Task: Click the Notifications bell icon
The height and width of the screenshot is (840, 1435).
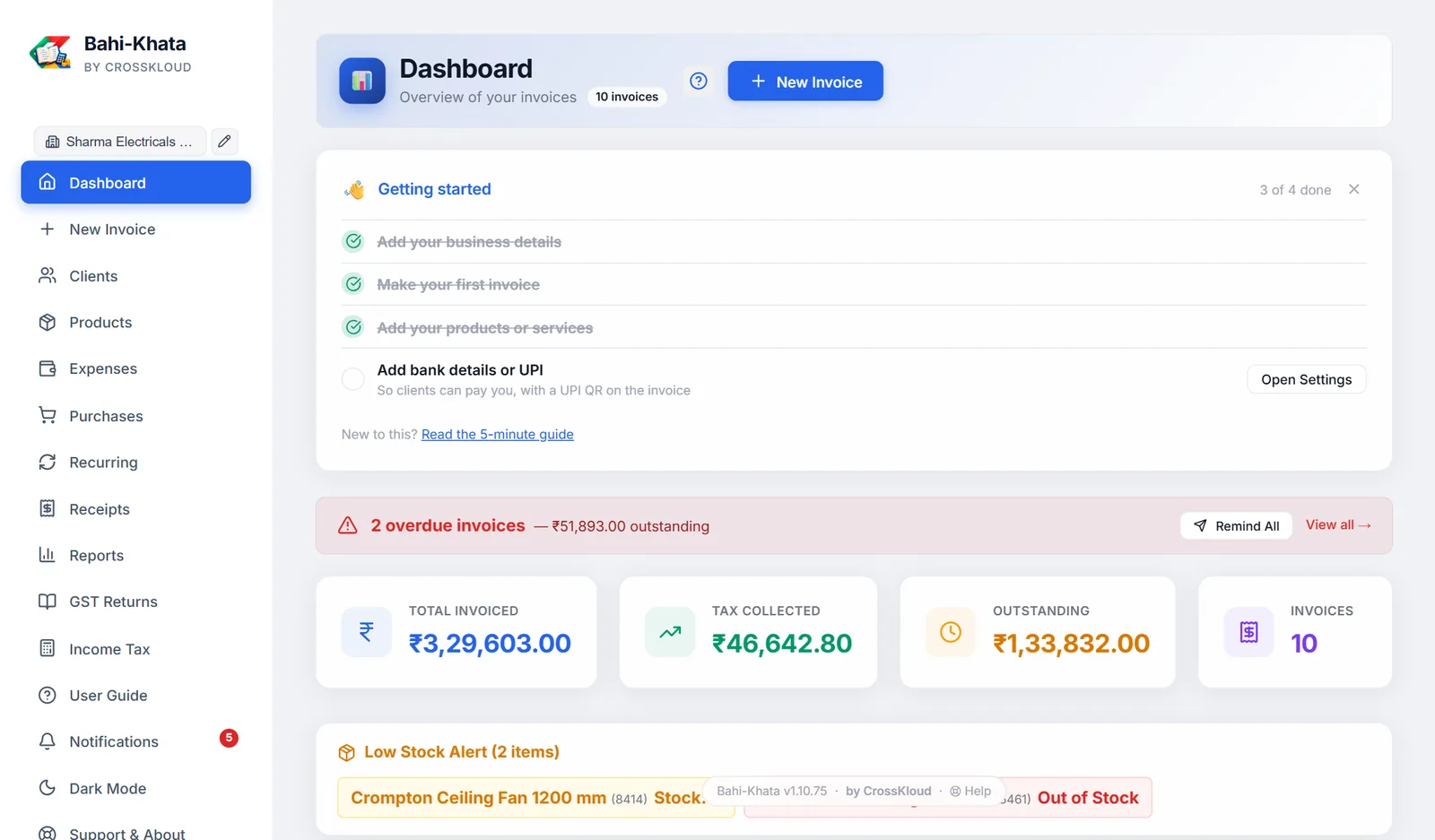Action: pyautogui.click(x=48, y=741)
